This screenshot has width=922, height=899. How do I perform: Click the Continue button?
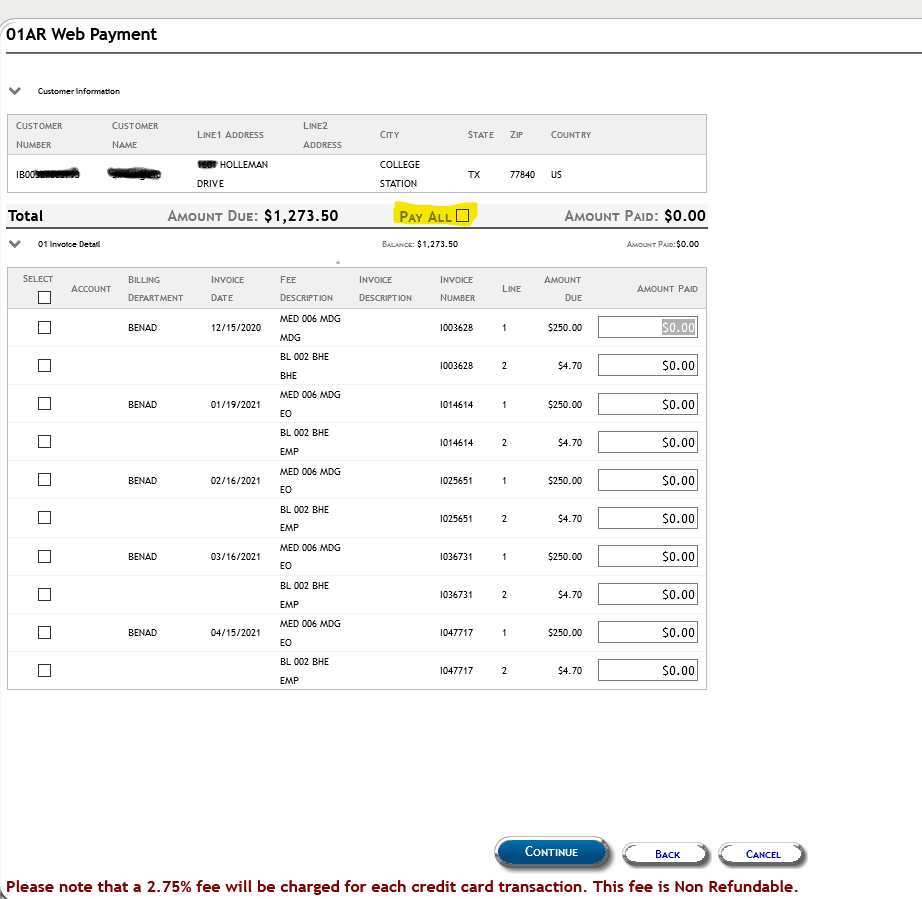pos(551,852)
